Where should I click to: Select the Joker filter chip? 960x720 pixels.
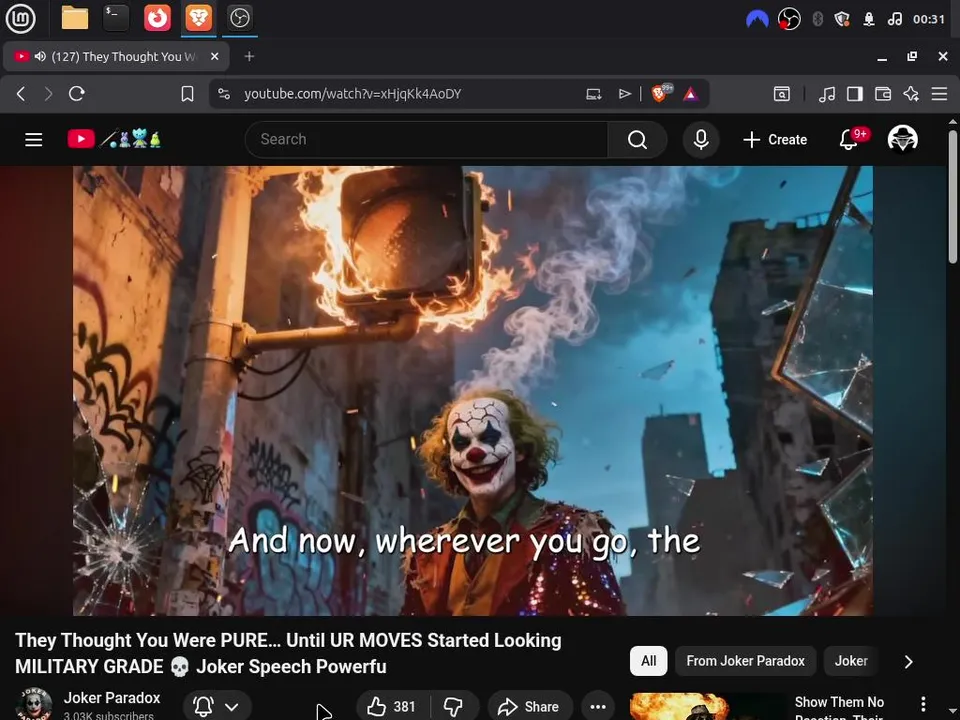point(851,661)
